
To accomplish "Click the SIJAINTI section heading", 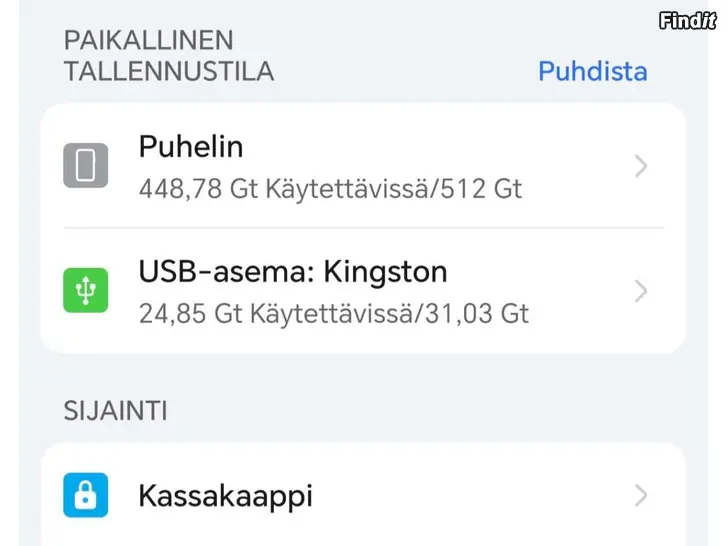I will coord(115,411).
